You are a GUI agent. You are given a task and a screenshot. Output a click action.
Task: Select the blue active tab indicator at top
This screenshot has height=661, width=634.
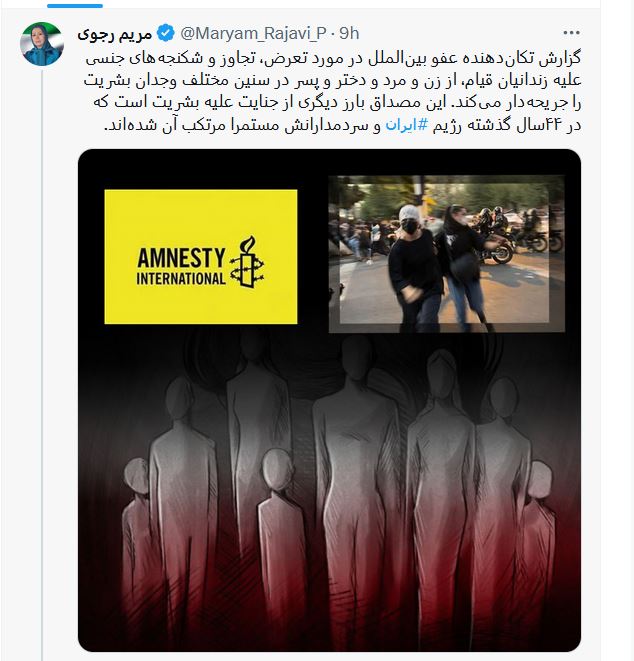click(75, 6)
